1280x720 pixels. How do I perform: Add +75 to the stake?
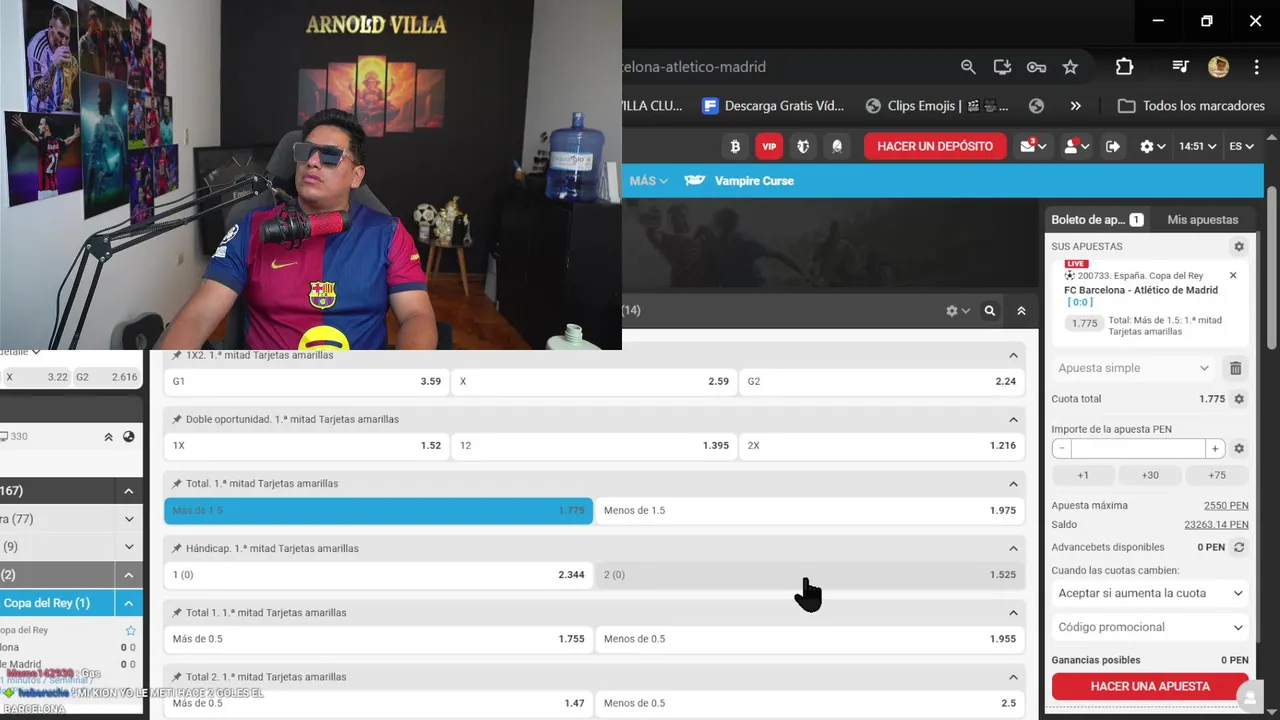pyautogui.click(x=1217, y=475)
